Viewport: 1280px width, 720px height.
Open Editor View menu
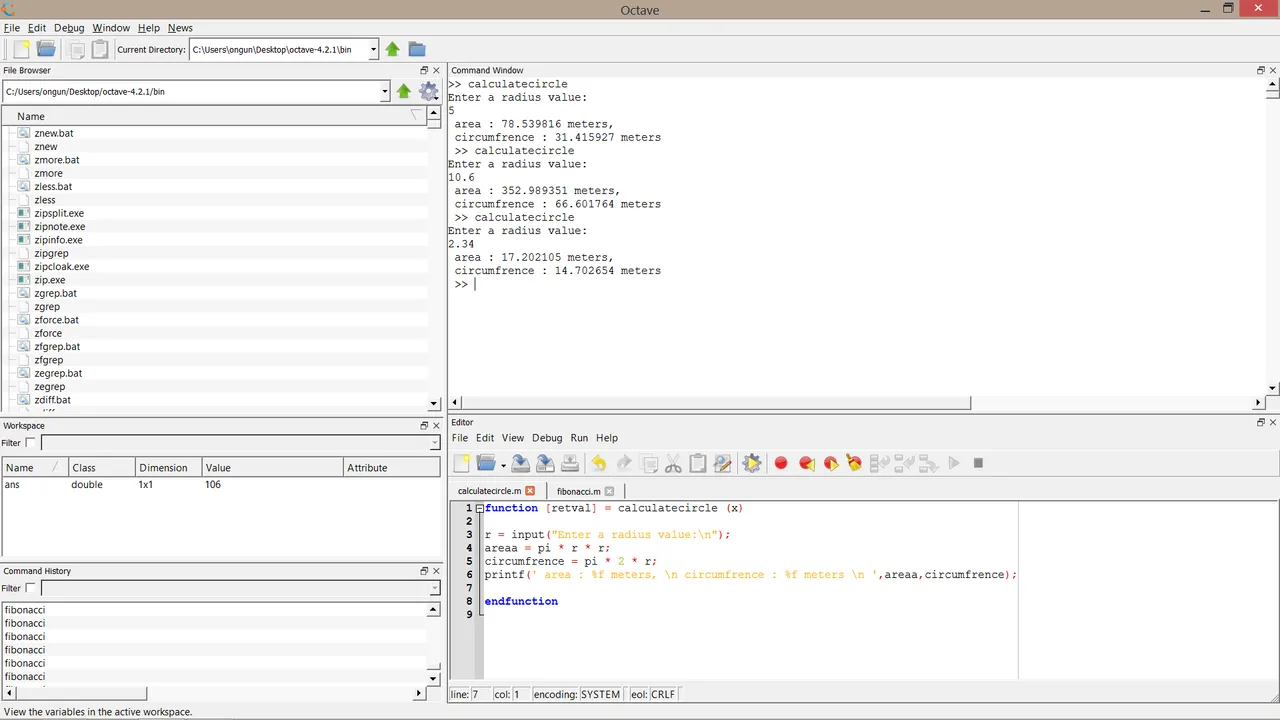[x=513, y=438]
